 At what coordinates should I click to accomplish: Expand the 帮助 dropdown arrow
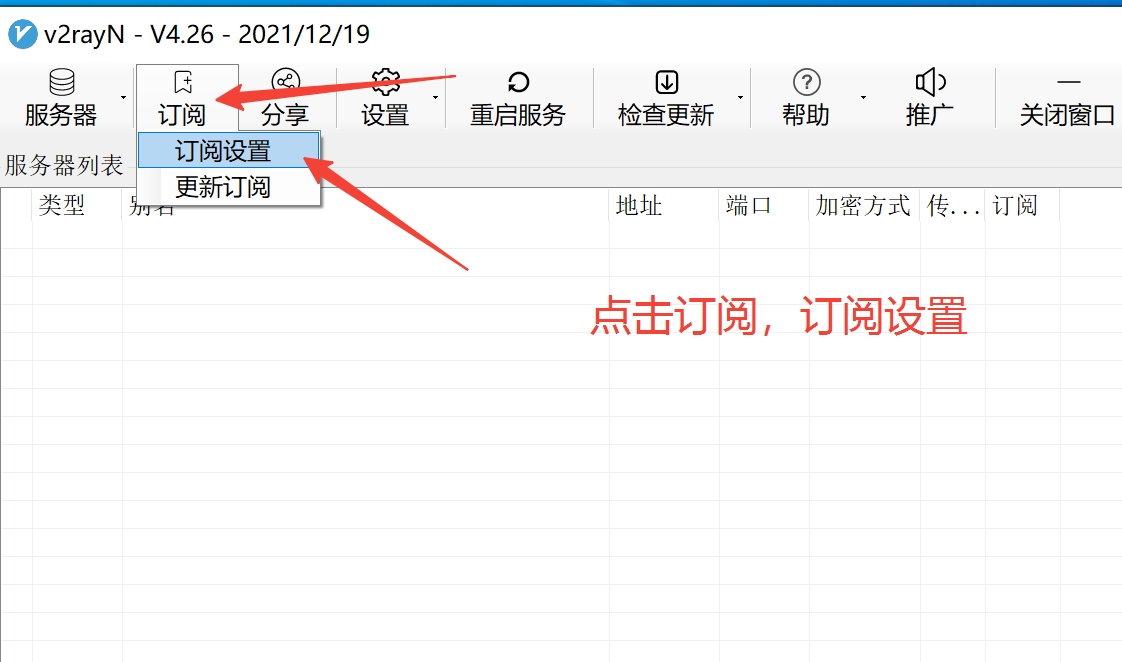(864, 97)
